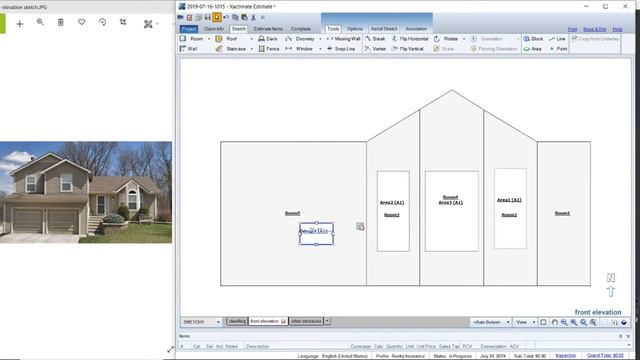Click the Save & Exit link

[595, 29]
